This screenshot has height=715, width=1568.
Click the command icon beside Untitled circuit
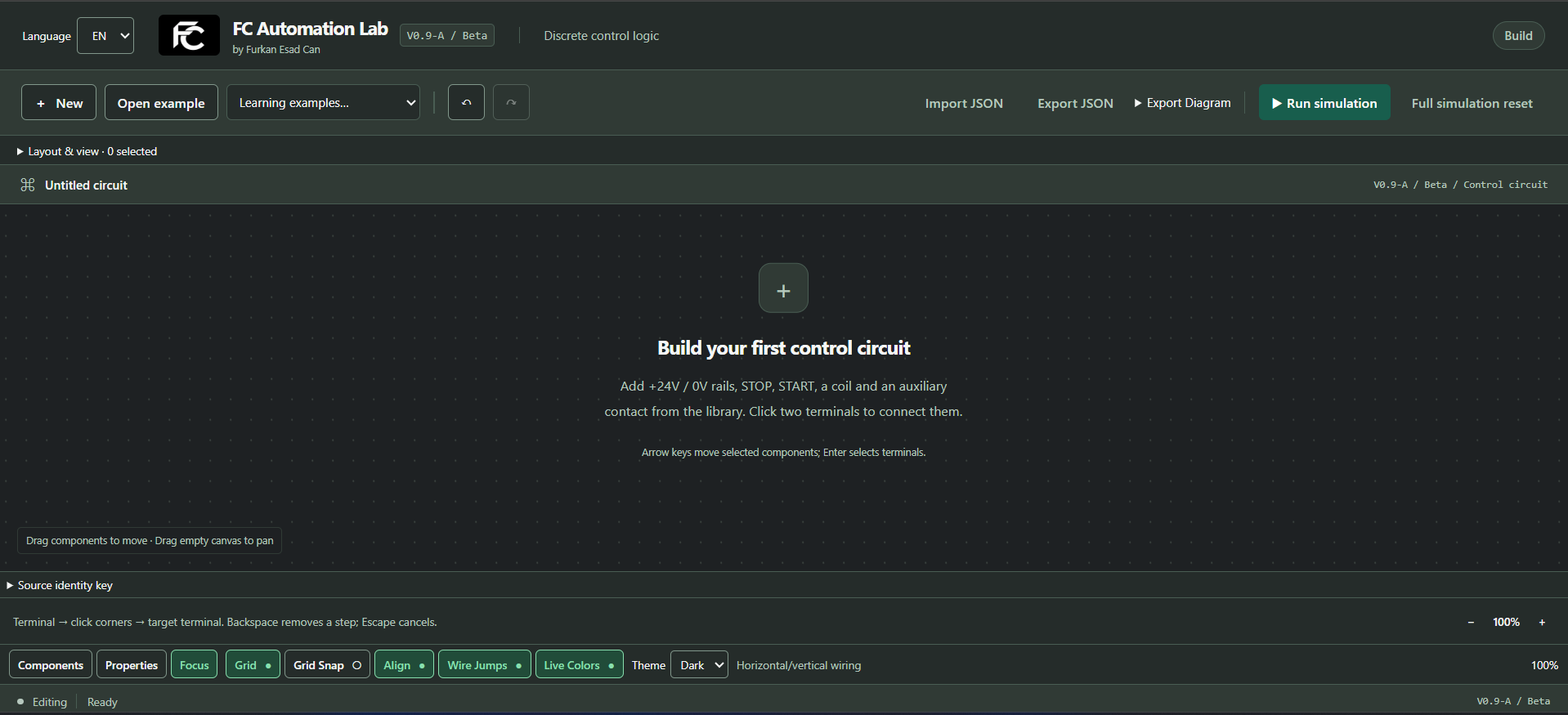tap(28, 185)
